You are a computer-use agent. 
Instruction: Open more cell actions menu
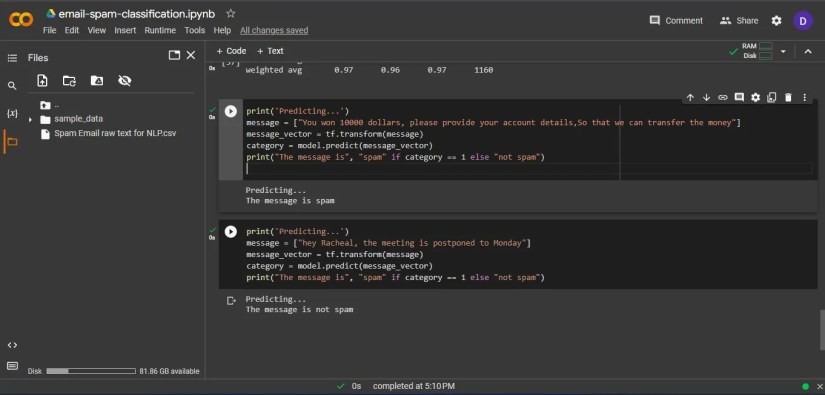(804, 97)
